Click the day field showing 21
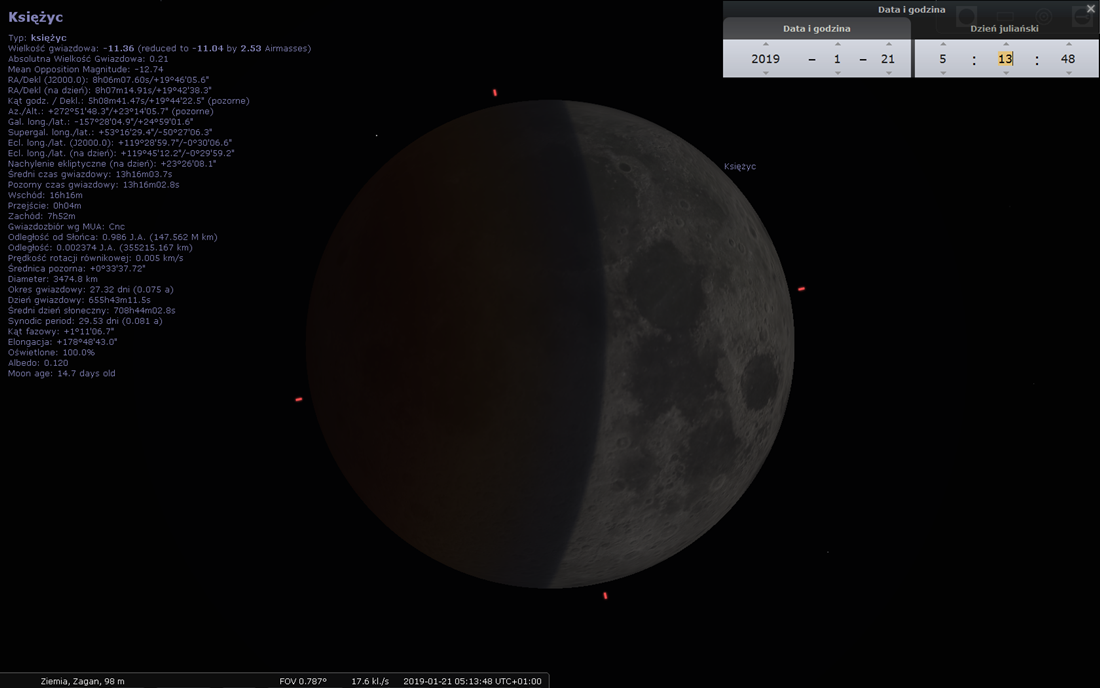The height and width of the screenshot is (688, 1100). pos(887,59)
